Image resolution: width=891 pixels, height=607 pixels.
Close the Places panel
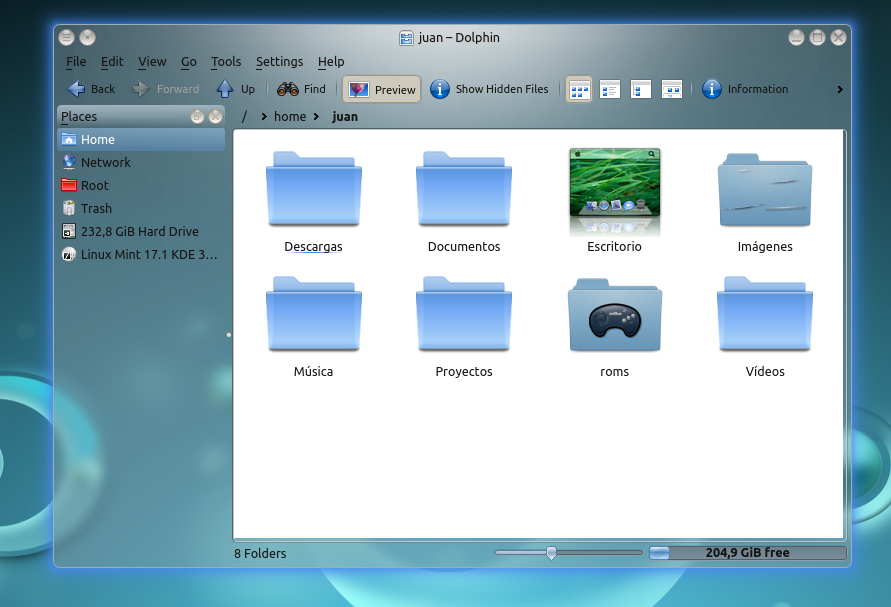click(215, 117)
